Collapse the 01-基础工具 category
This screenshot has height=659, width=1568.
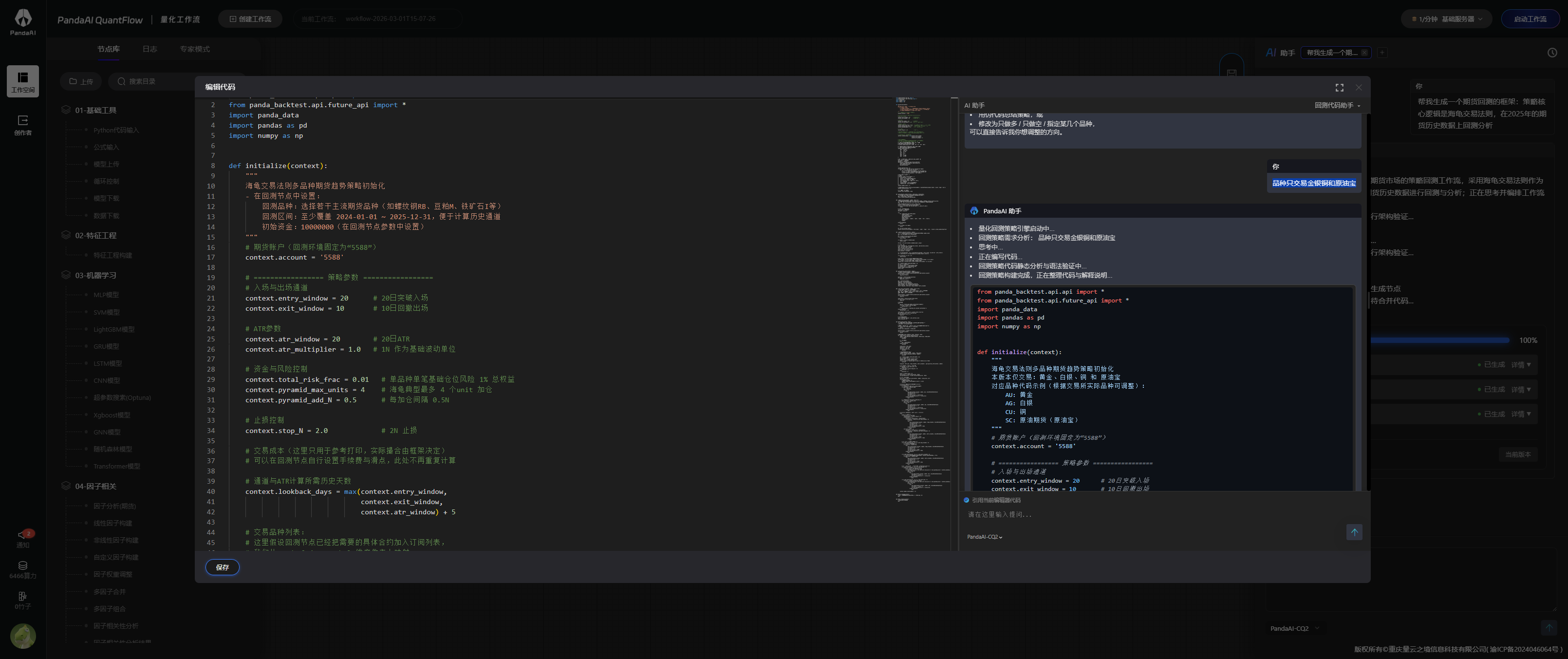click(x=95, y=110)
